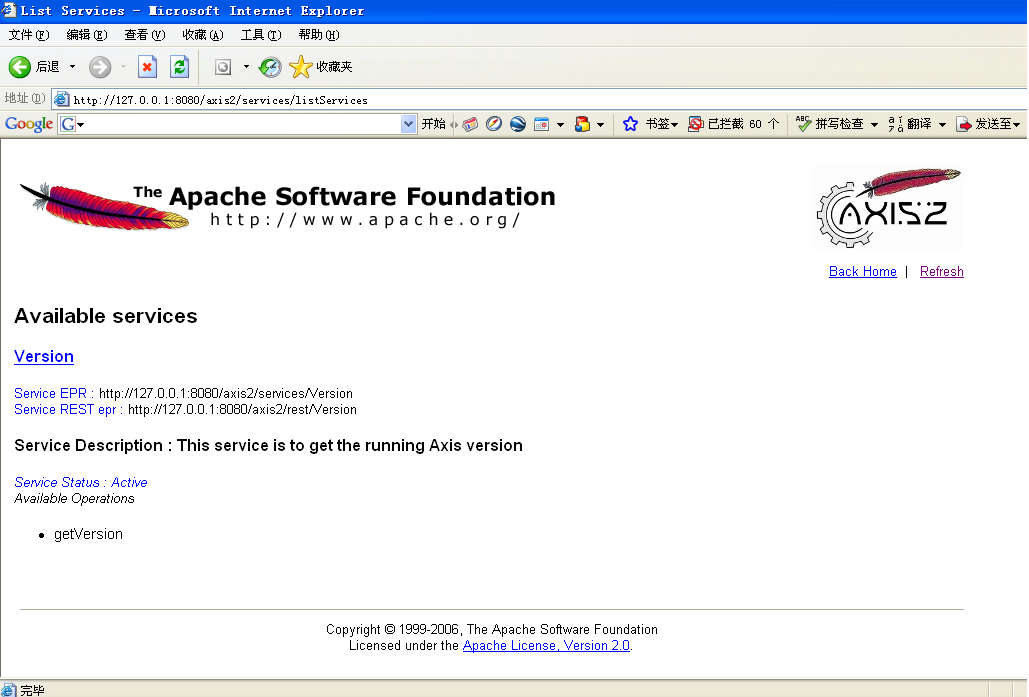Click the IE icon in title bar
The width and height of the screenshot is (1029, 697).
[9, 10]
